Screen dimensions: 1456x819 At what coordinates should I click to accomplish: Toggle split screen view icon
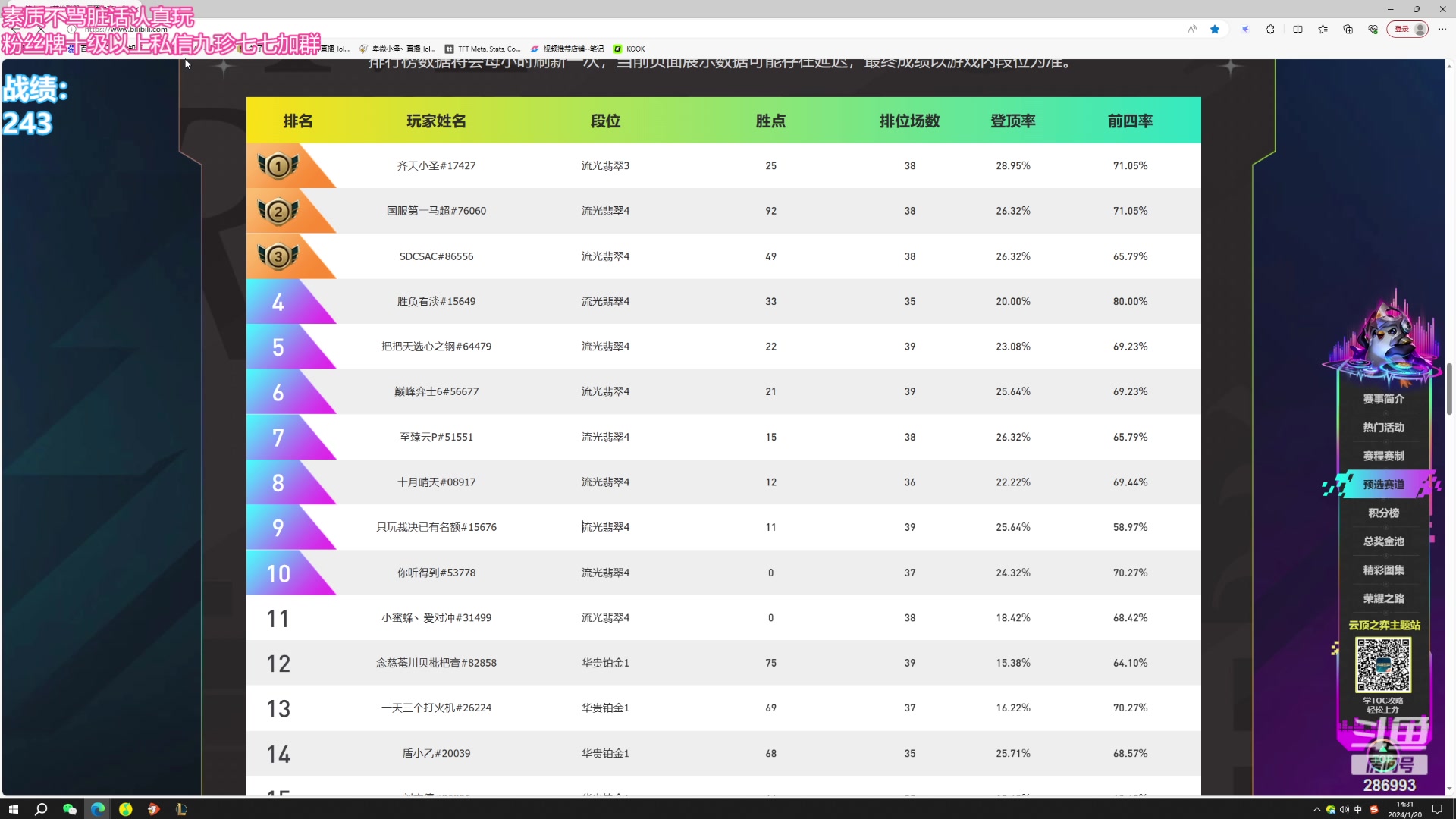1298,29
